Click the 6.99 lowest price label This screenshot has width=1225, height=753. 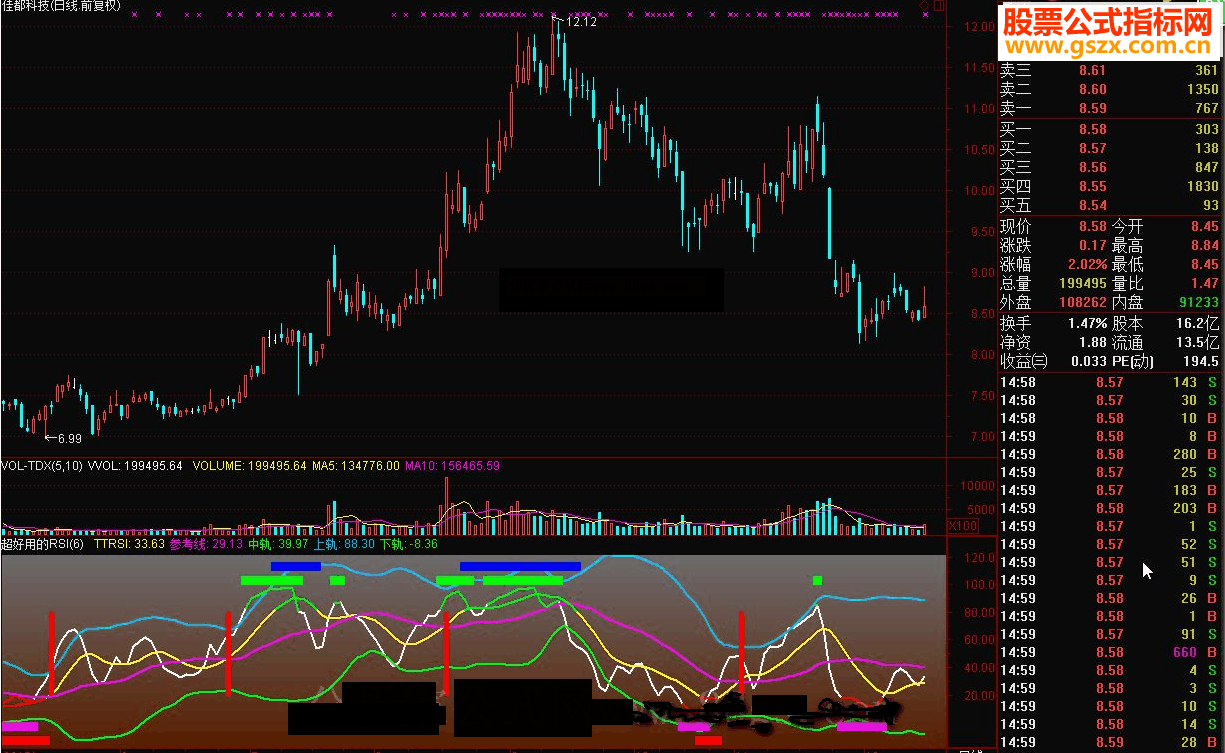[x=69, y=438]
